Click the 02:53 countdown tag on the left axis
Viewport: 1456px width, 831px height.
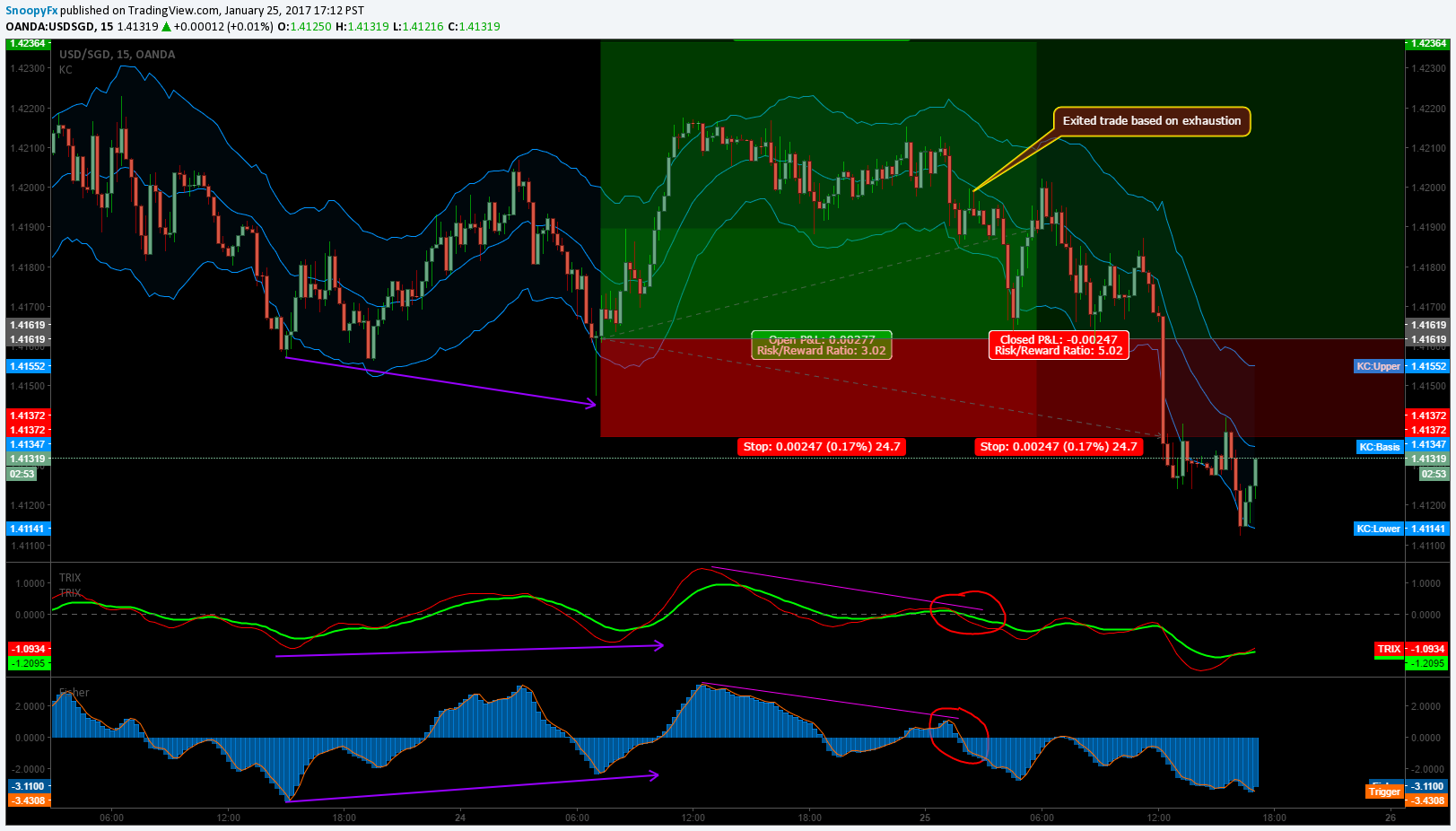tap(22, 474)
